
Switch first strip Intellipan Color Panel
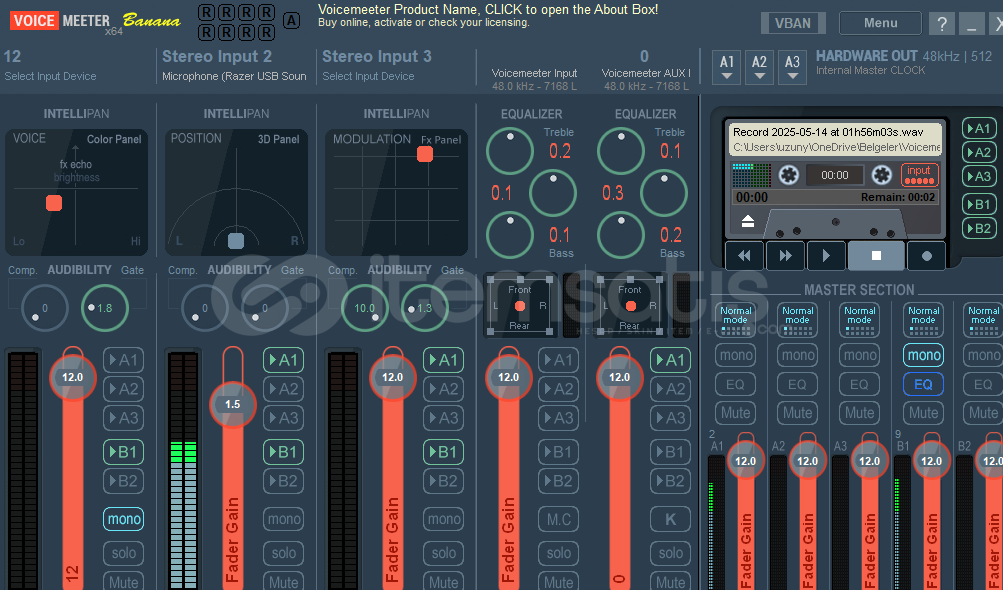click(114, 139)
